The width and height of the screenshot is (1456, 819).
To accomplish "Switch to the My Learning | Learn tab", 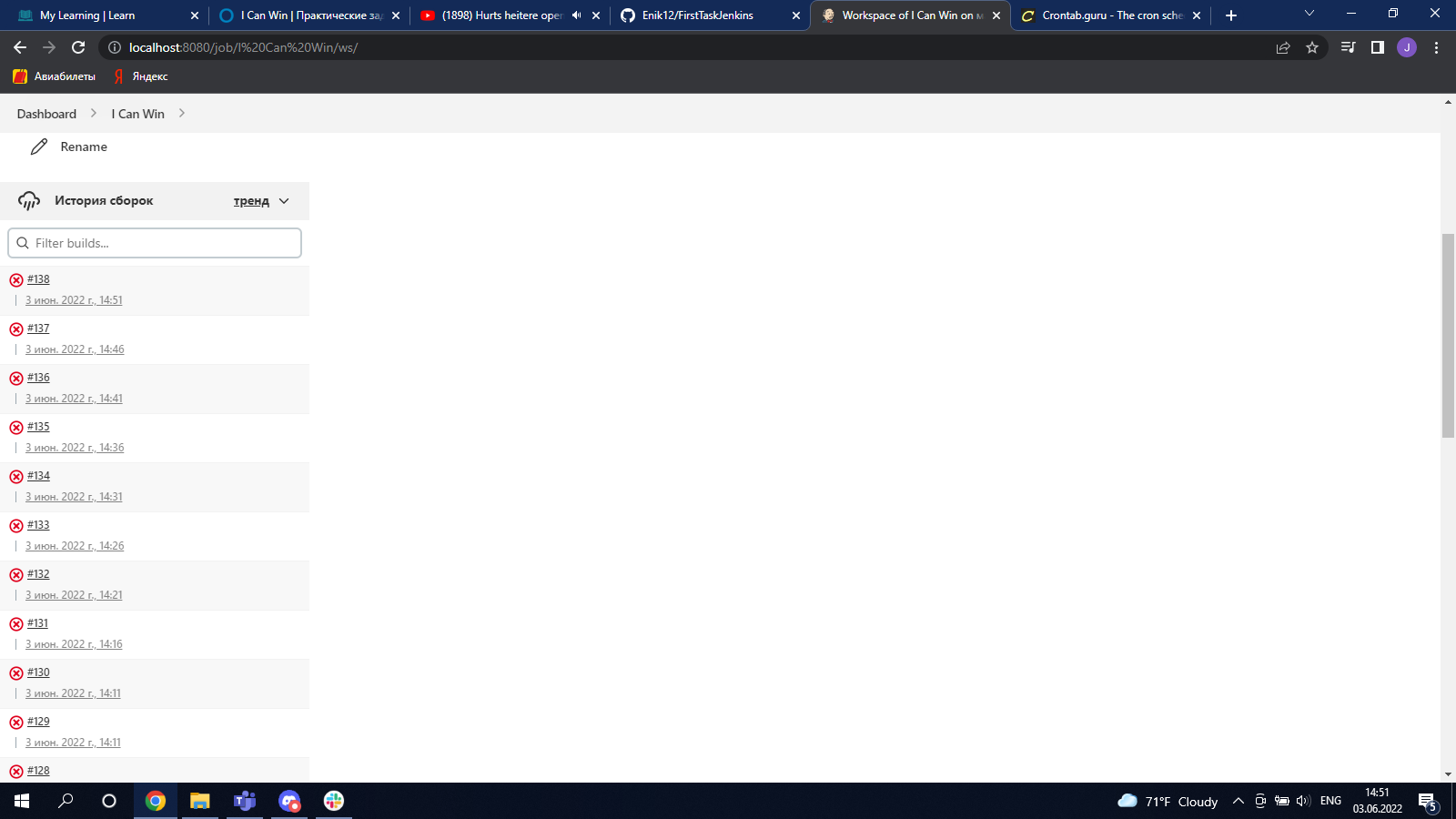I will 109,15.
